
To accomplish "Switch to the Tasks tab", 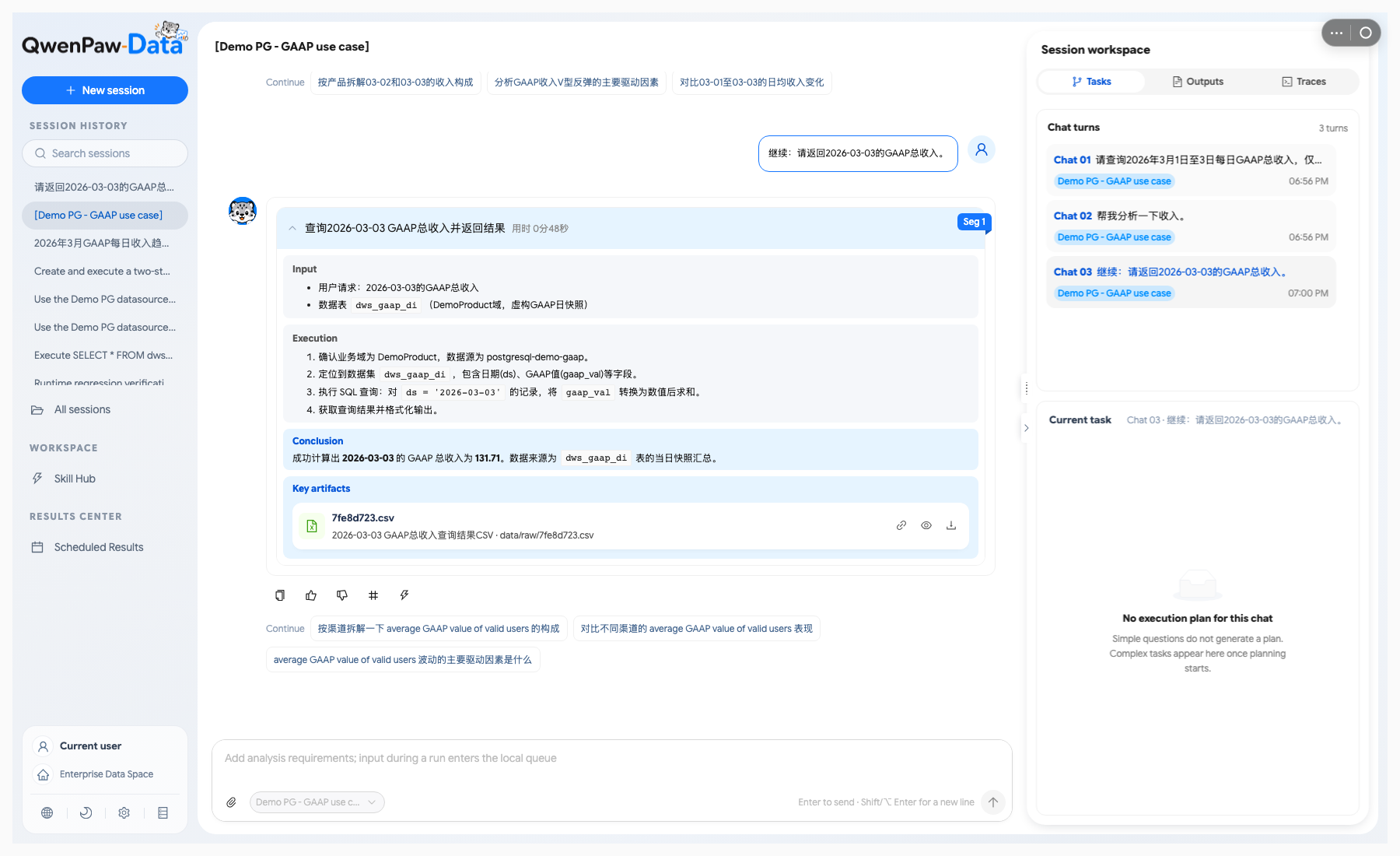I will pos(1091,82).
